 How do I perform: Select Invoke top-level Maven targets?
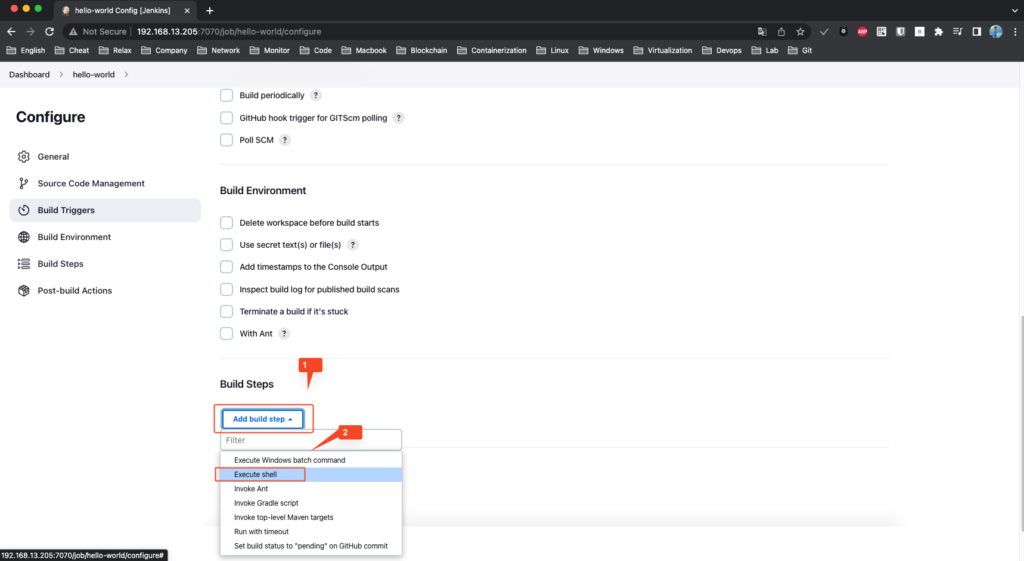pyautogui.click(x=311, y=518)
